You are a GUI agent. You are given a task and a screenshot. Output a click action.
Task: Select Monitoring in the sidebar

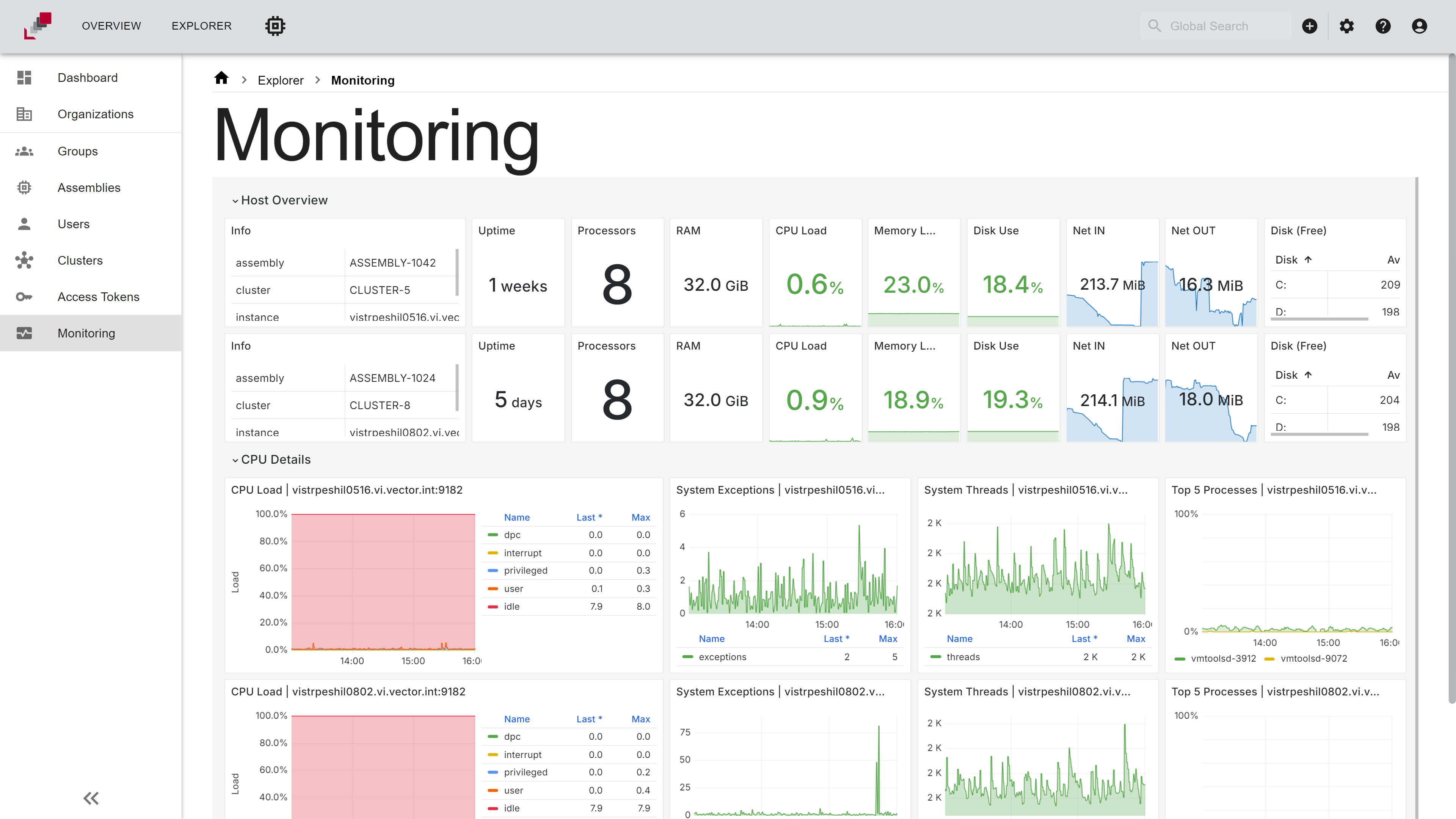click(91, 334)
